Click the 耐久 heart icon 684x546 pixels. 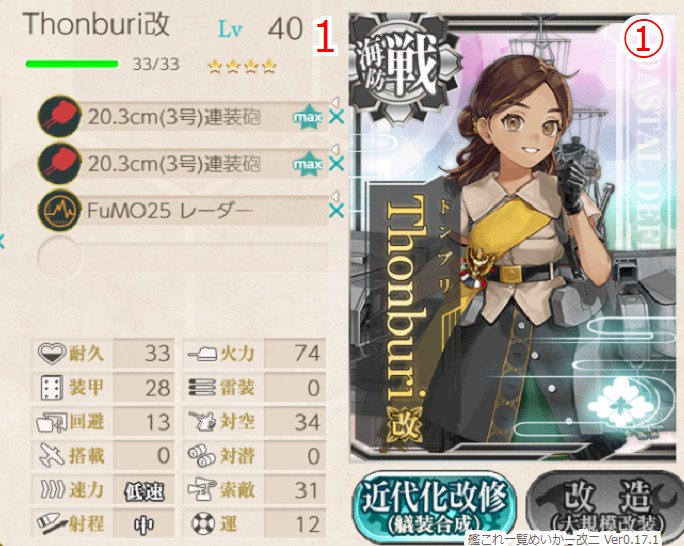[51, 352]
